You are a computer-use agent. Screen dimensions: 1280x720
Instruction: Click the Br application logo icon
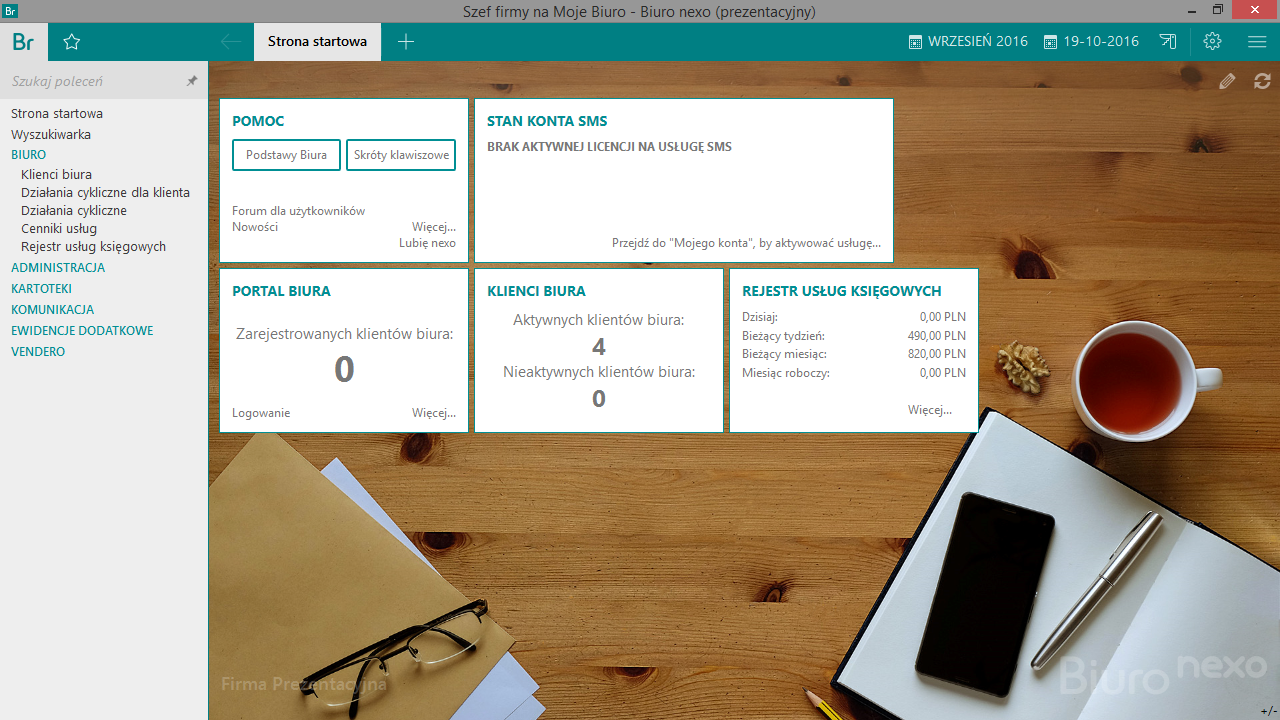click(23, 42)
